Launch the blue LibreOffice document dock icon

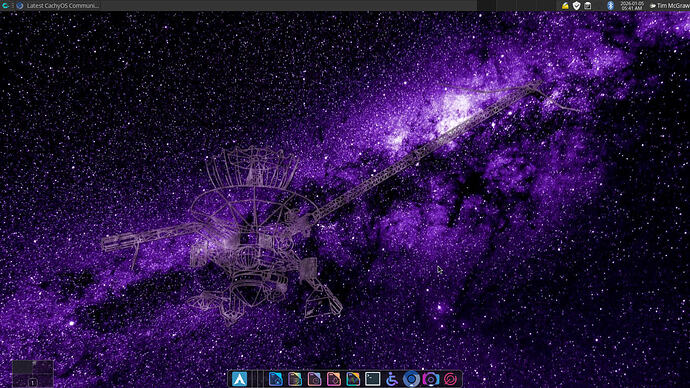click(275, 379)
